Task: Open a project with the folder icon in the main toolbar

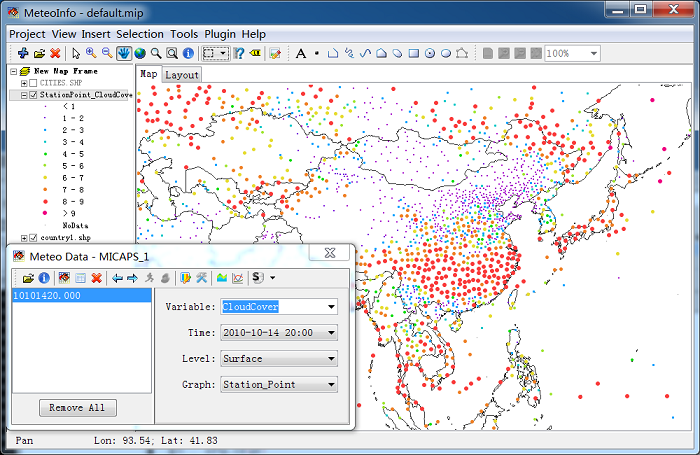Action: pos(39,54)
